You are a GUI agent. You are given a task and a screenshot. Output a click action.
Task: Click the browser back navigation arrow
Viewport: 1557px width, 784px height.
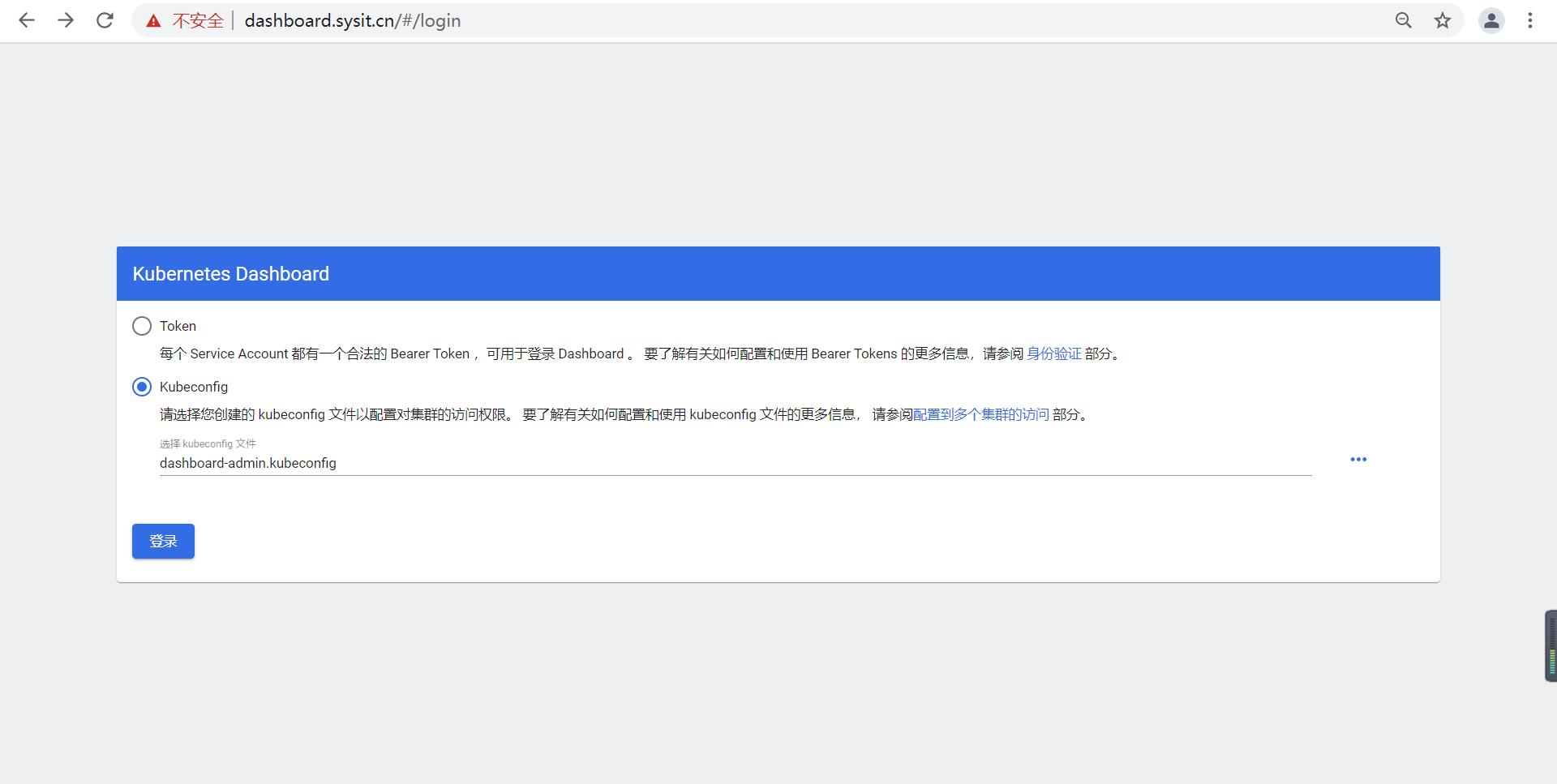tap(27, 20)
